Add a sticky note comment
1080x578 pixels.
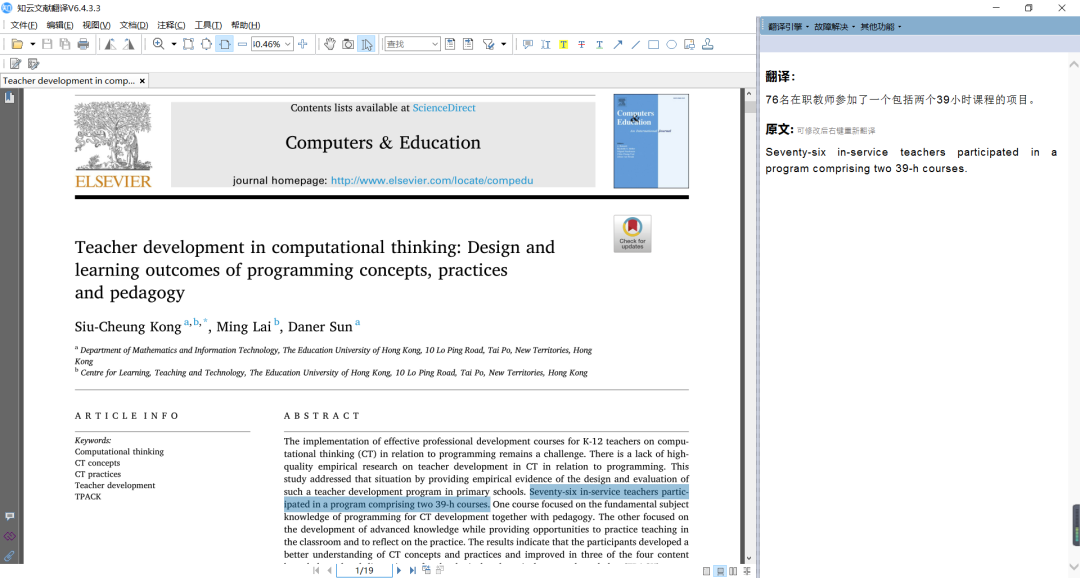pyautogui.click(x=528, y=44)
